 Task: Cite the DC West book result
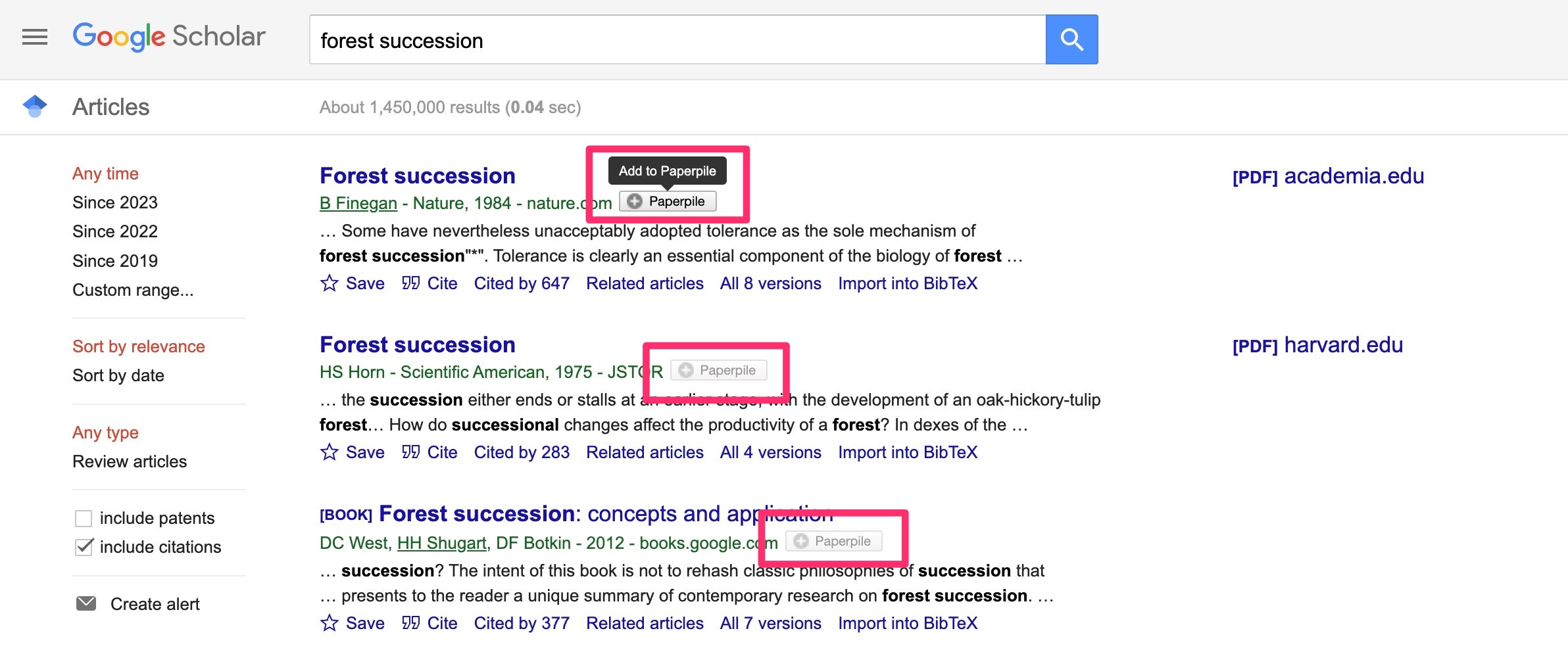[429, 623]
